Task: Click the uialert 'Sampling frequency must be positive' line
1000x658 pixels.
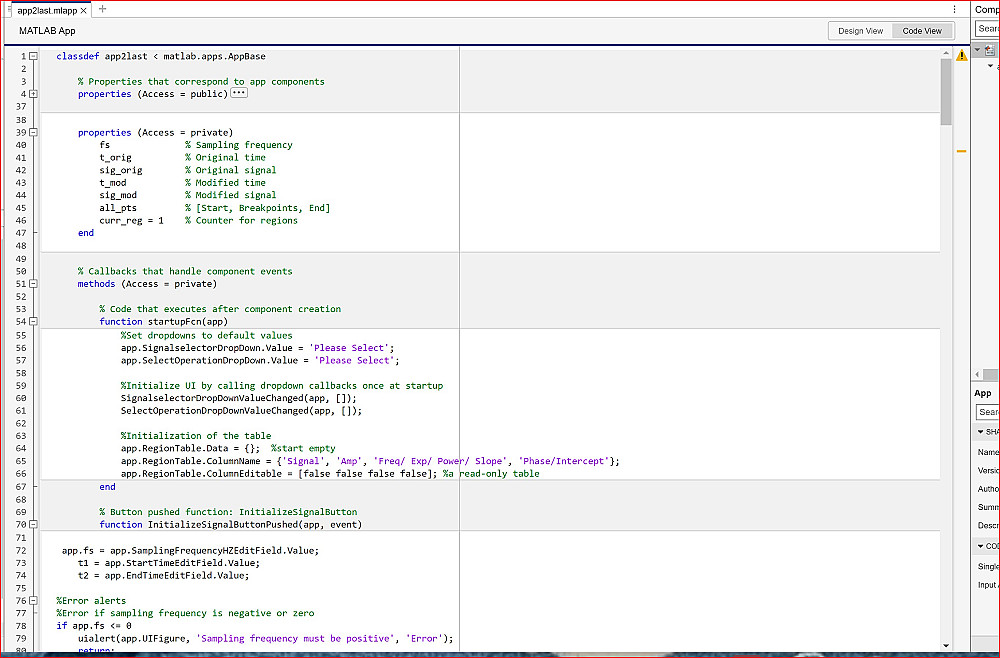Action: [x=265, y=638]
